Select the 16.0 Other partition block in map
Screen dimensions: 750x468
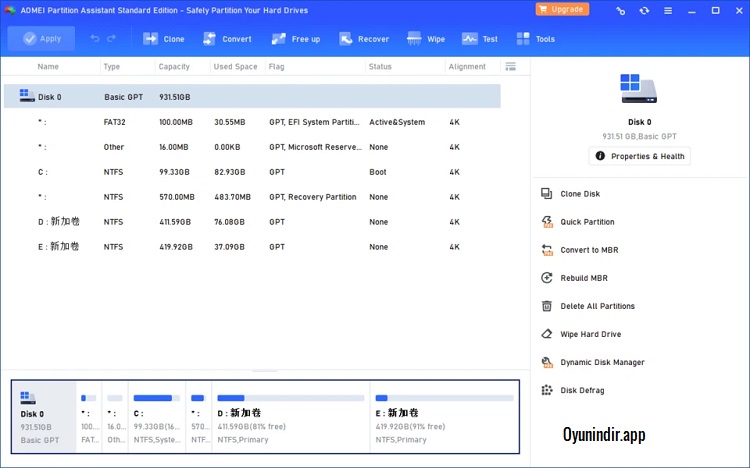115,417
